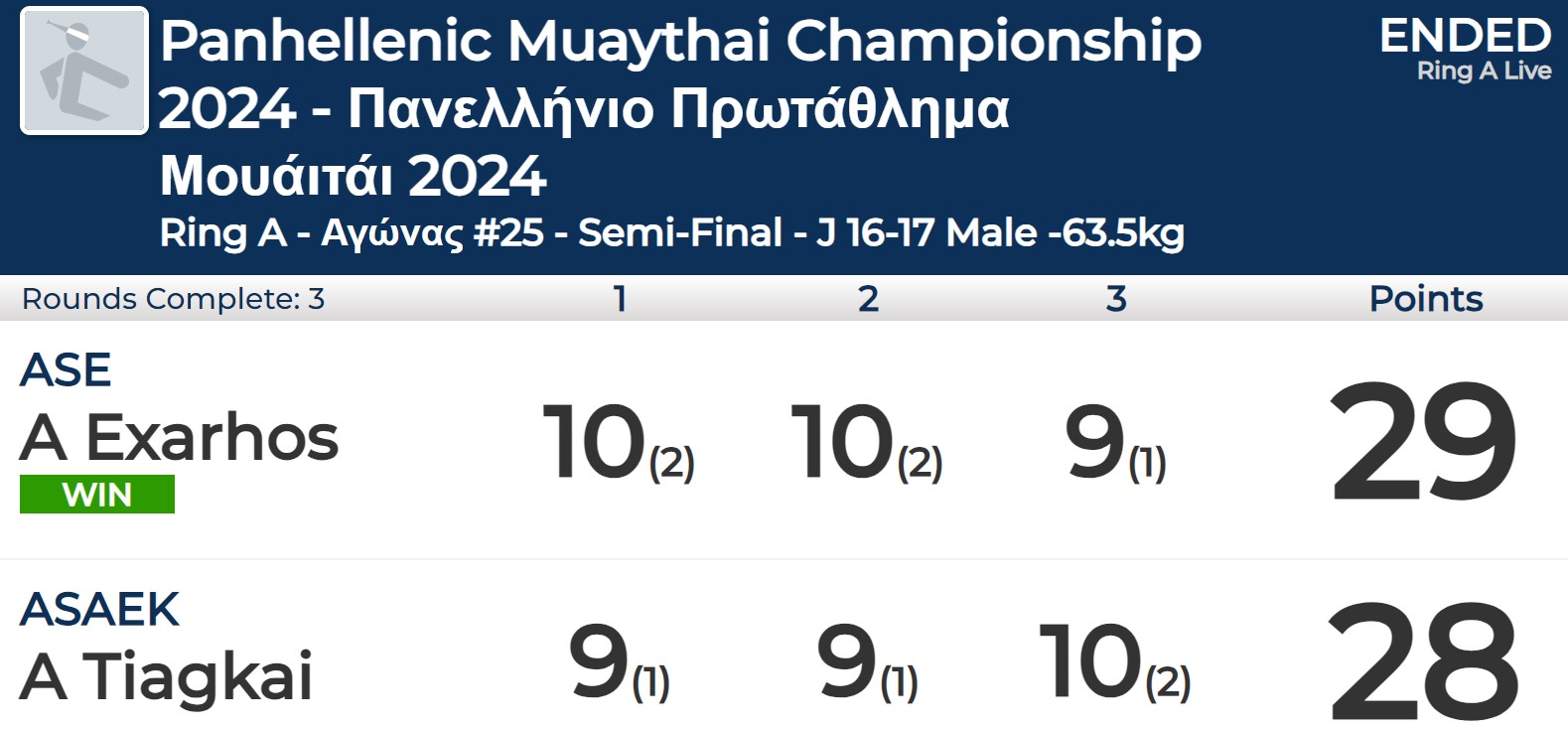Open the Ring A Live link
1568x729 pixels.
pos(1484,71)
